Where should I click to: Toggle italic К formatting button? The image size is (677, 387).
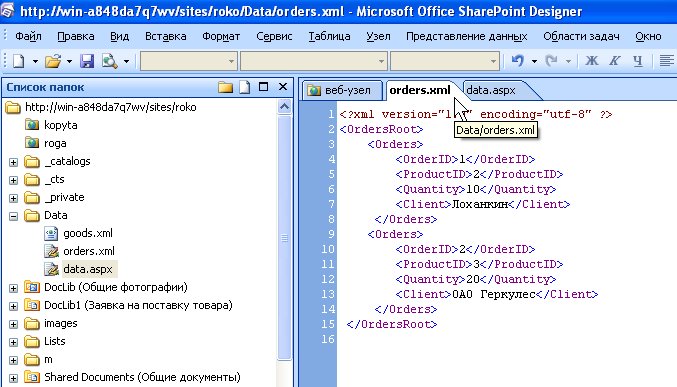(x=615, y=61)
